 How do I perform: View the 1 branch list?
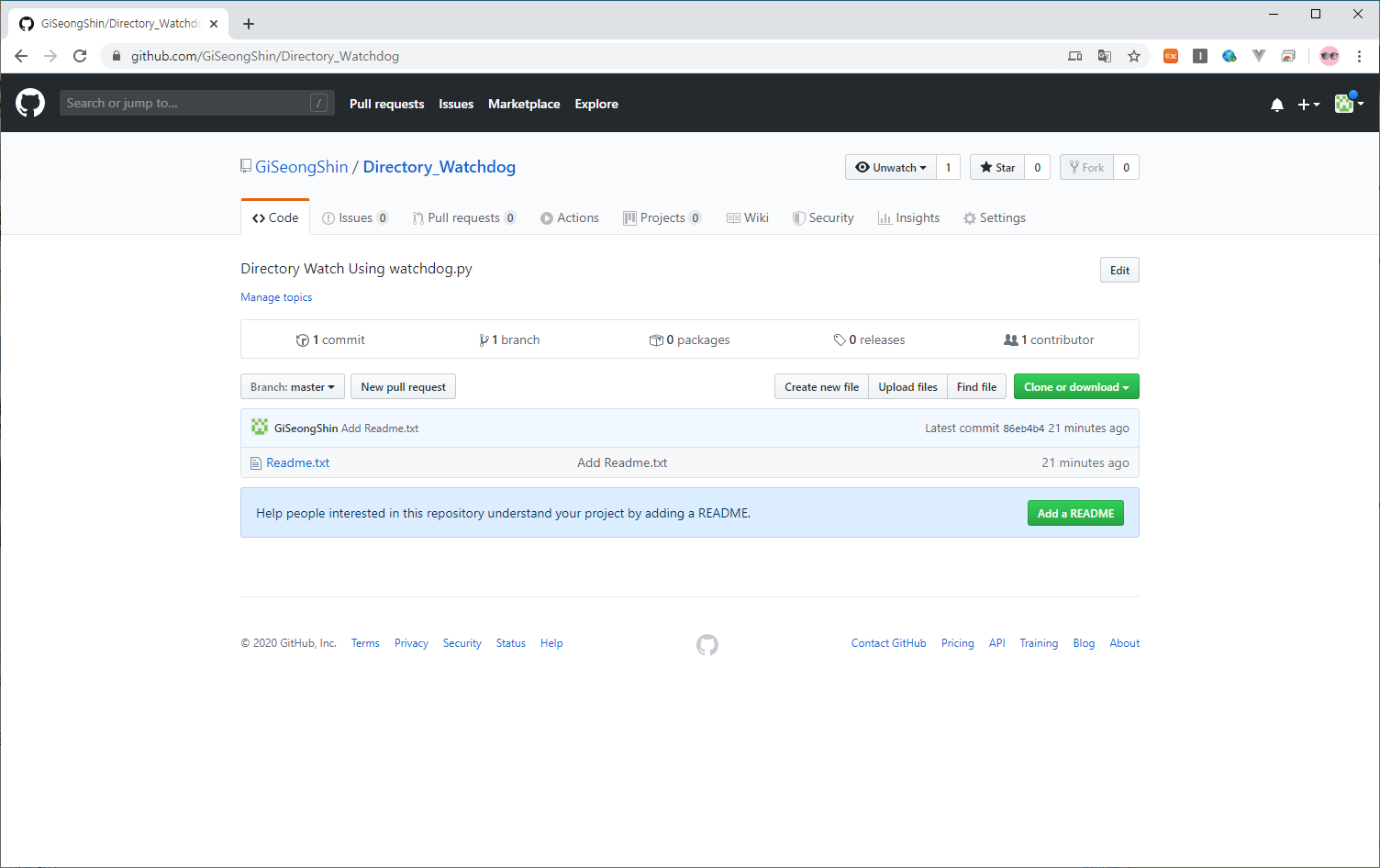[509, 339]
